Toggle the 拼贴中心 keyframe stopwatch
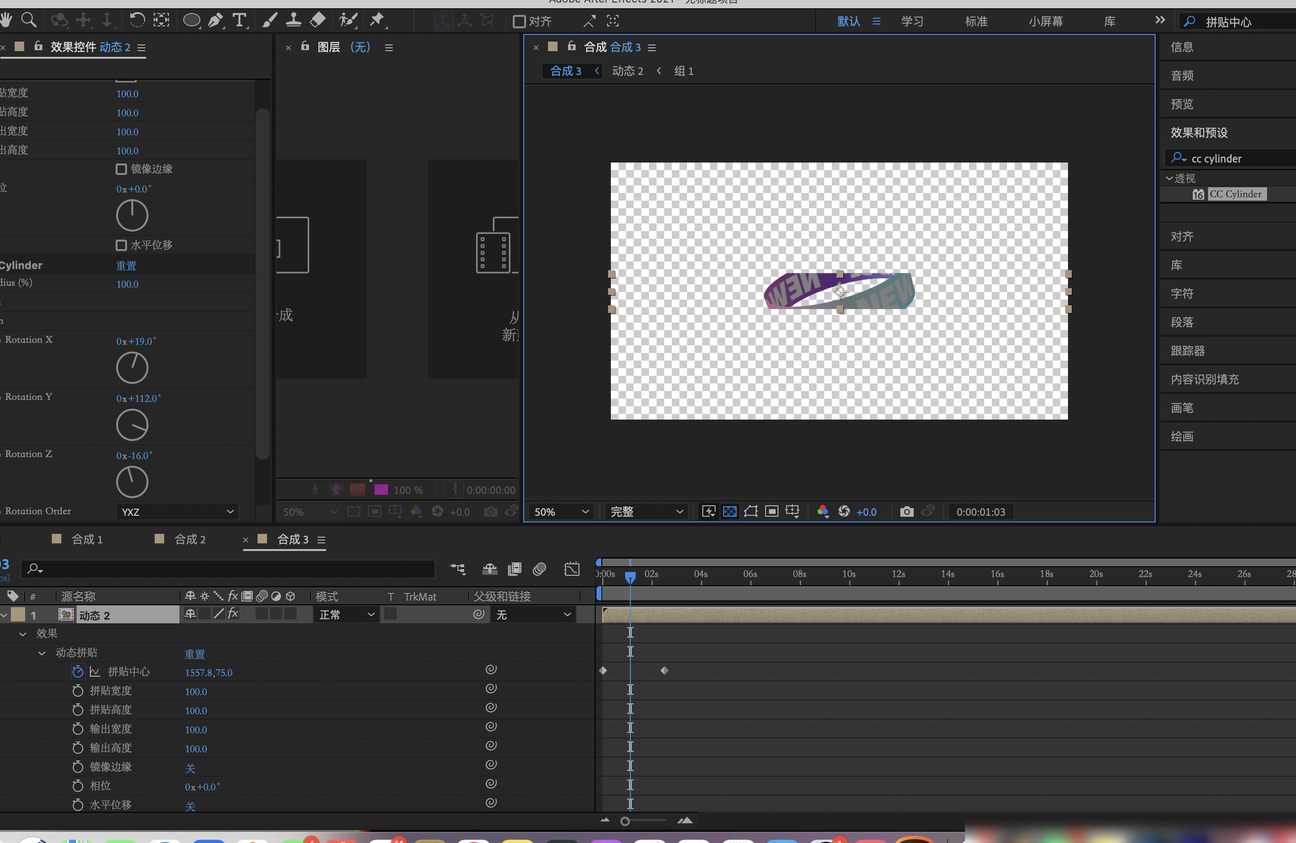This screenshot has width=1296, height=843. (x=78, y=672)
